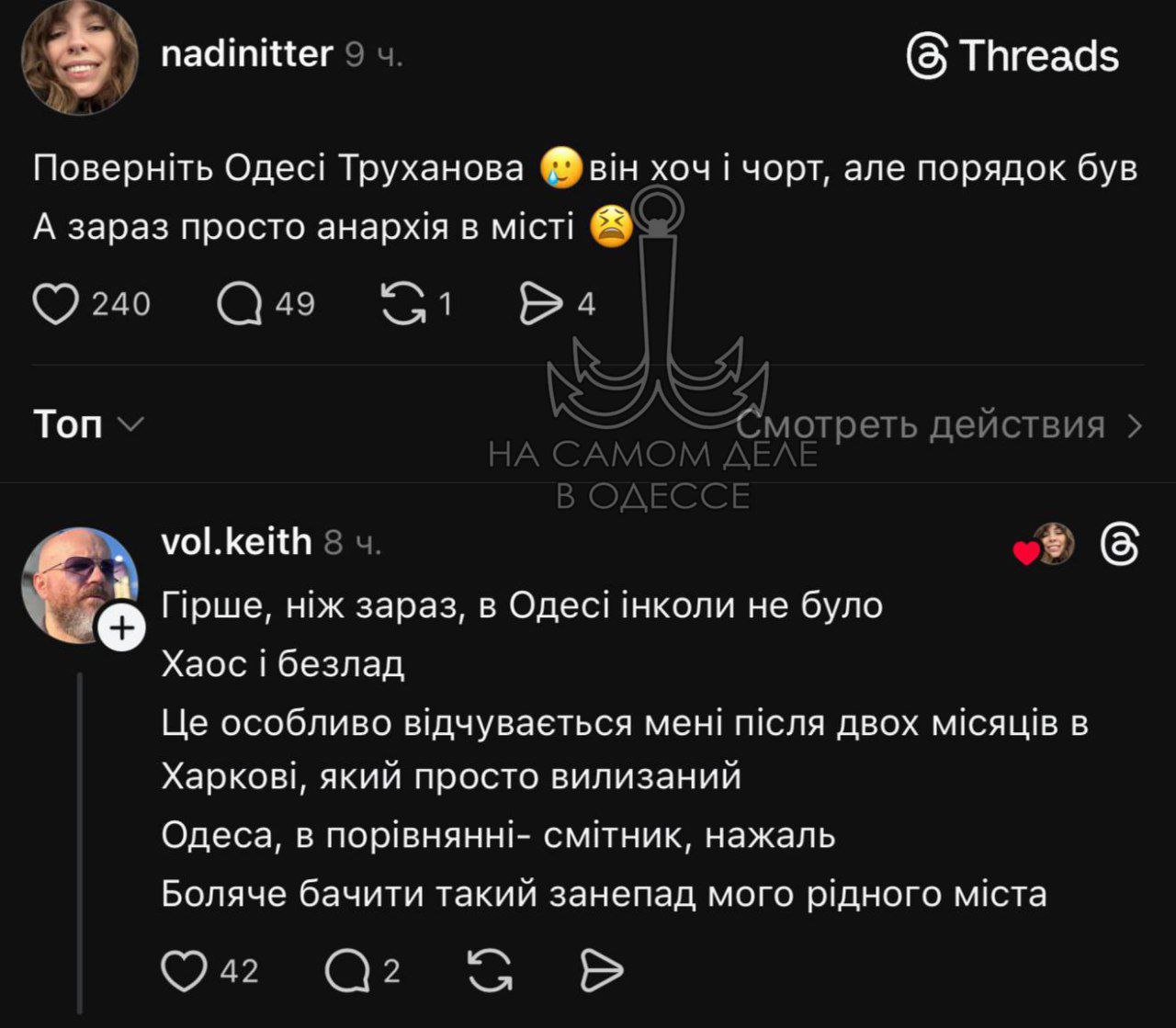The image size is (1176, 1028).
Task: Click the small Threads icon beside the vol.keith reply
Action: (1120, 546)
